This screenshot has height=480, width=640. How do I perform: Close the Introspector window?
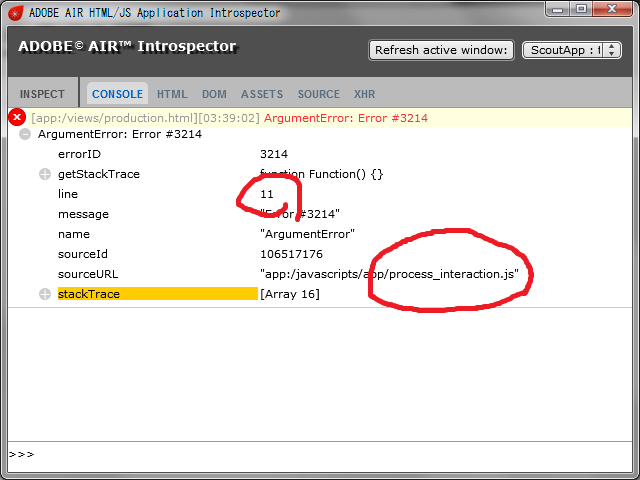point(612,9)
